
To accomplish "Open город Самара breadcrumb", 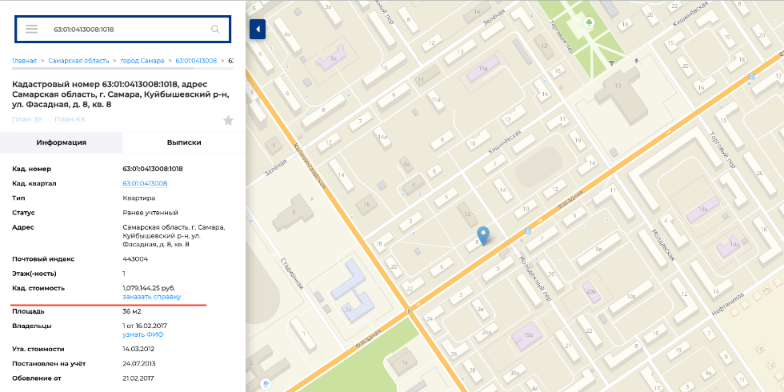I will (x=142, y=60).
